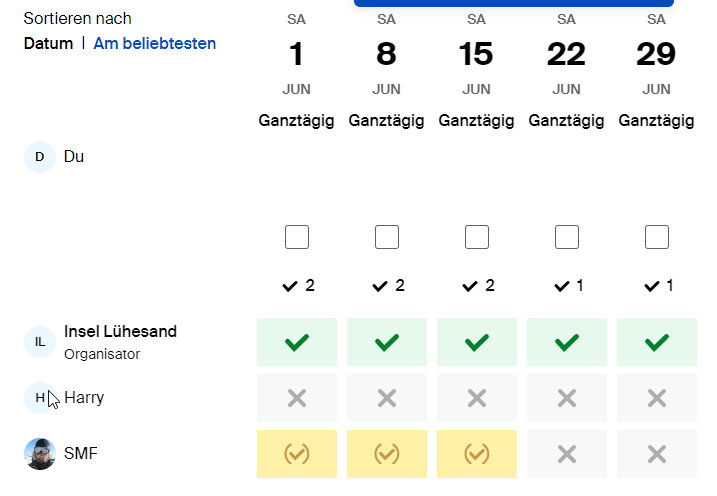Click the vote count under 1 June

click(298, 286)
